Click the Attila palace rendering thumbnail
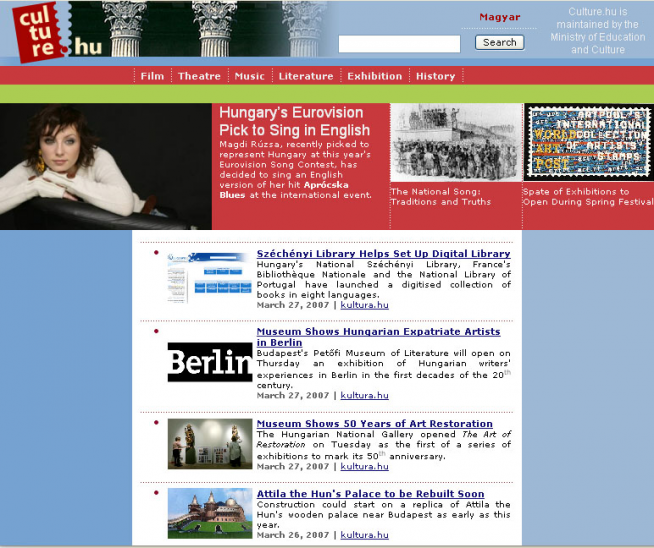Screen dimensions: 654x548 click(x=210, y=513)
